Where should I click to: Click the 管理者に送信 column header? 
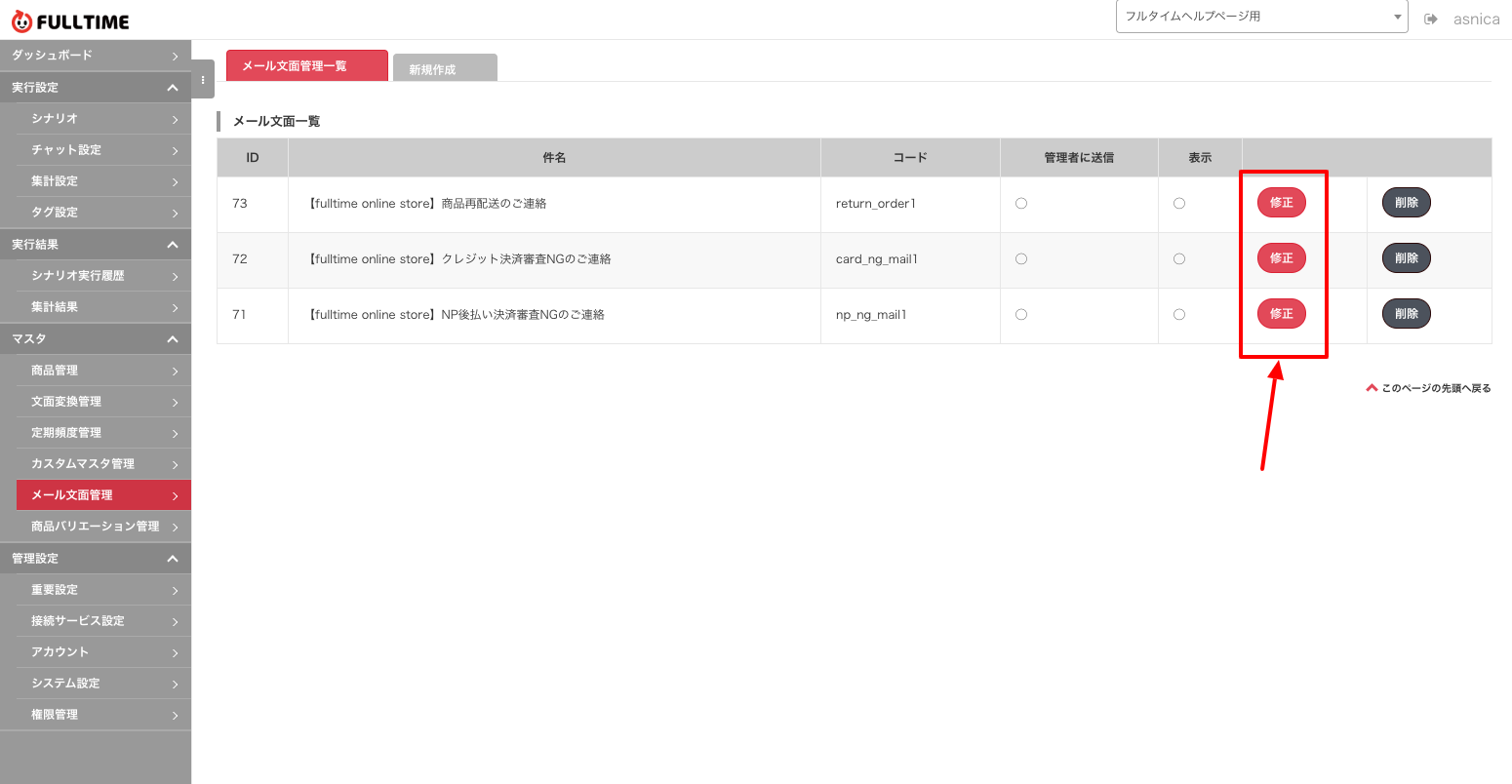pos(1079,157)
